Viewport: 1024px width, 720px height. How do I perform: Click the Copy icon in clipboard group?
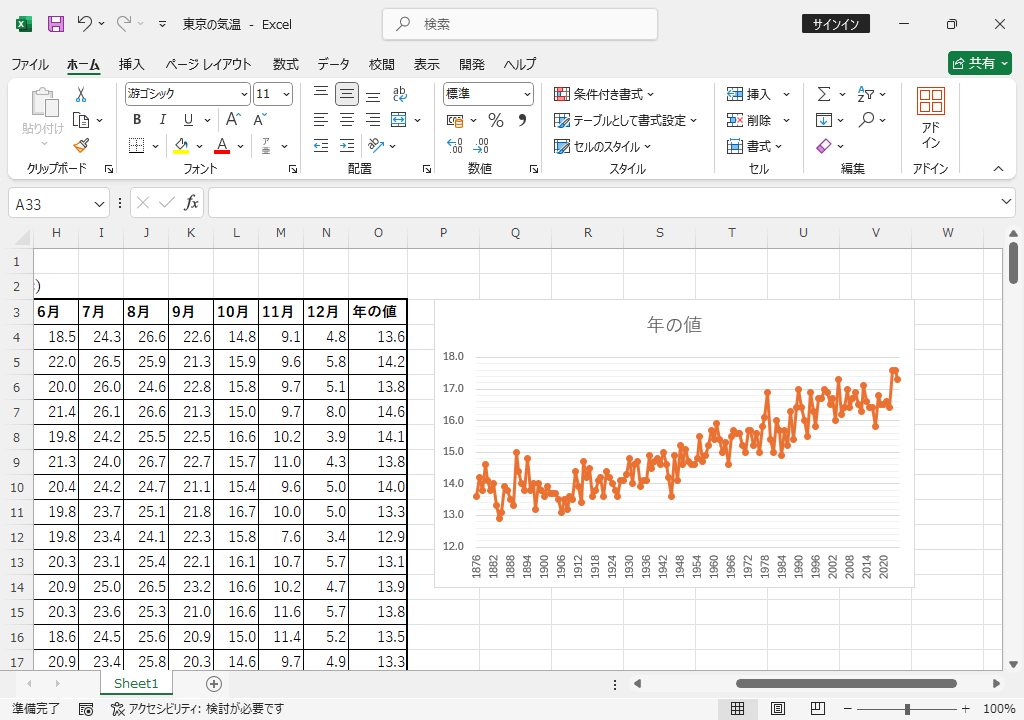(81, 120)
